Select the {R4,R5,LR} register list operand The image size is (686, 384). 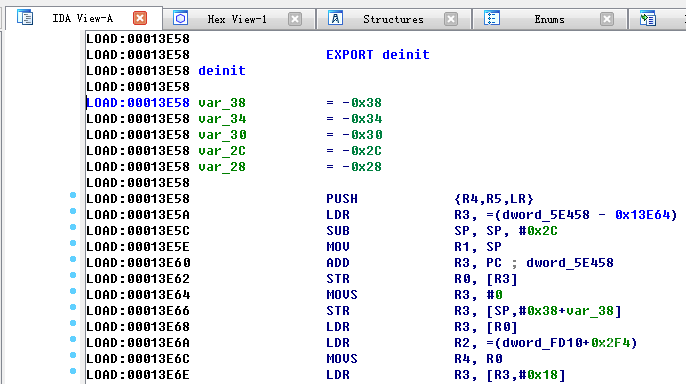coord(494,199)
